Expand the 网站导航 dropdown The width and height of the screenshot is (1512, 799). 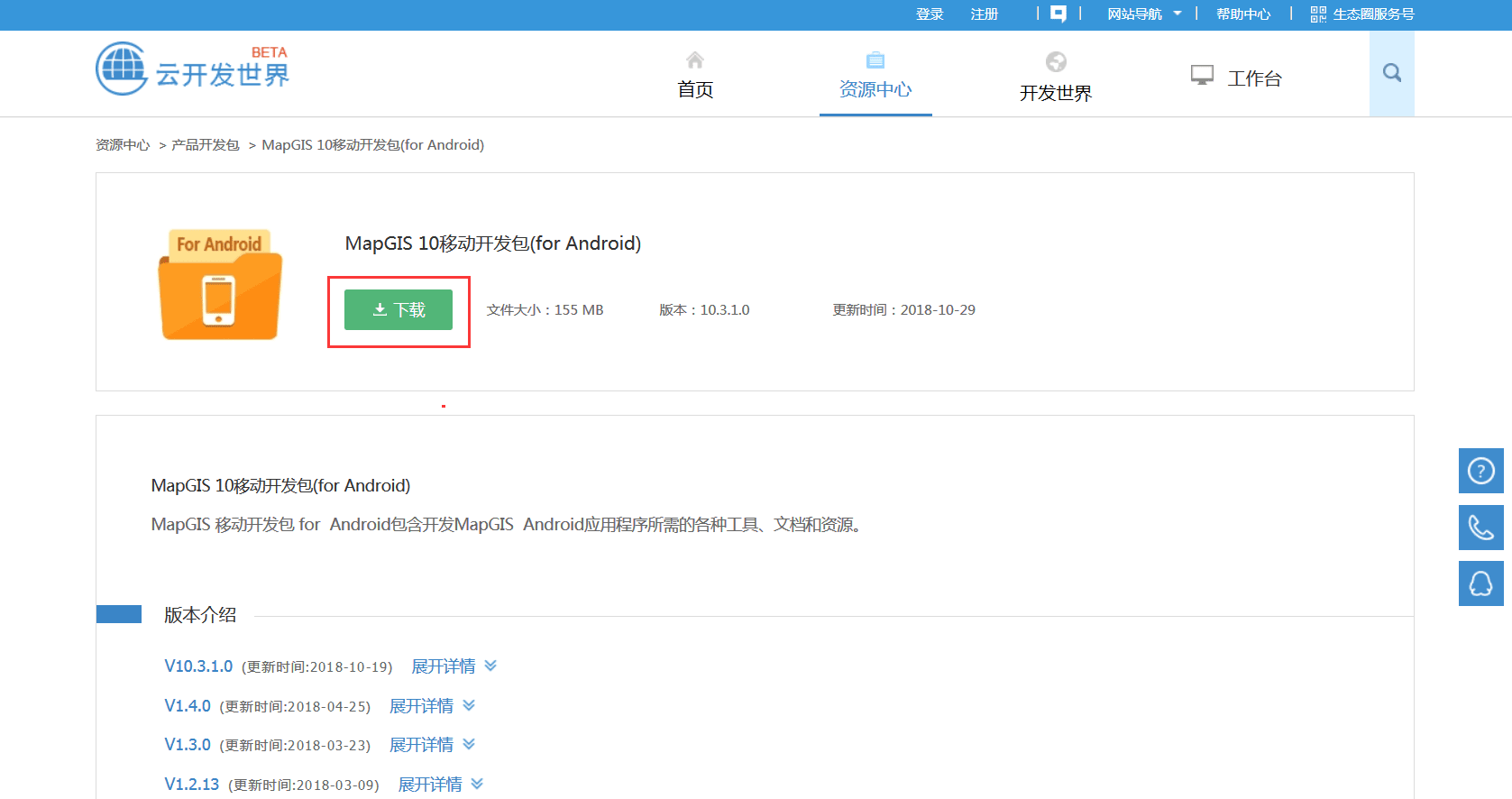pyautogui.click(x=1144, y=14)
